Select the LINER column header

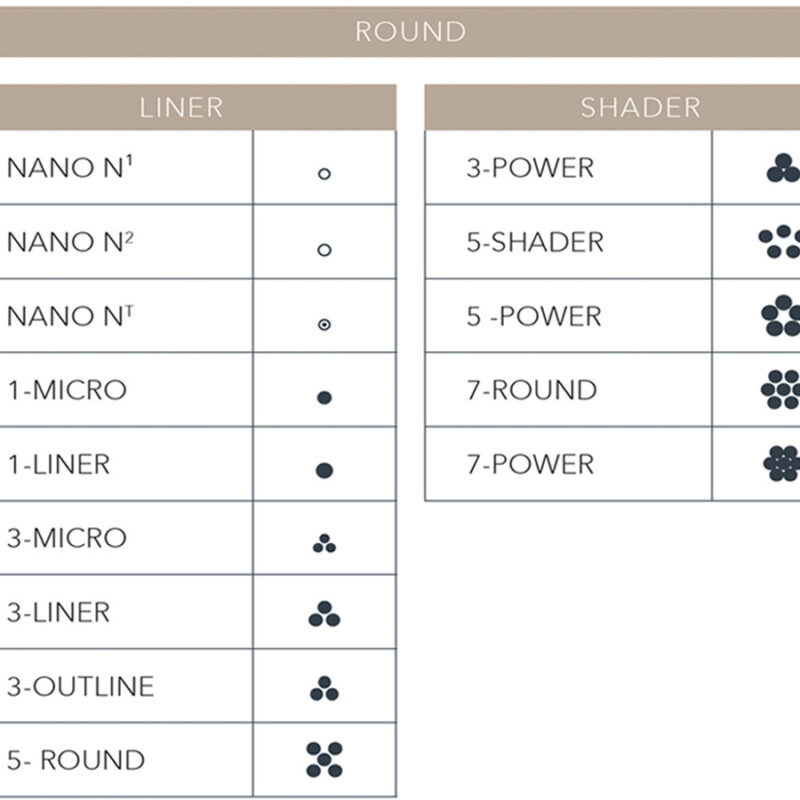point(181,107)
